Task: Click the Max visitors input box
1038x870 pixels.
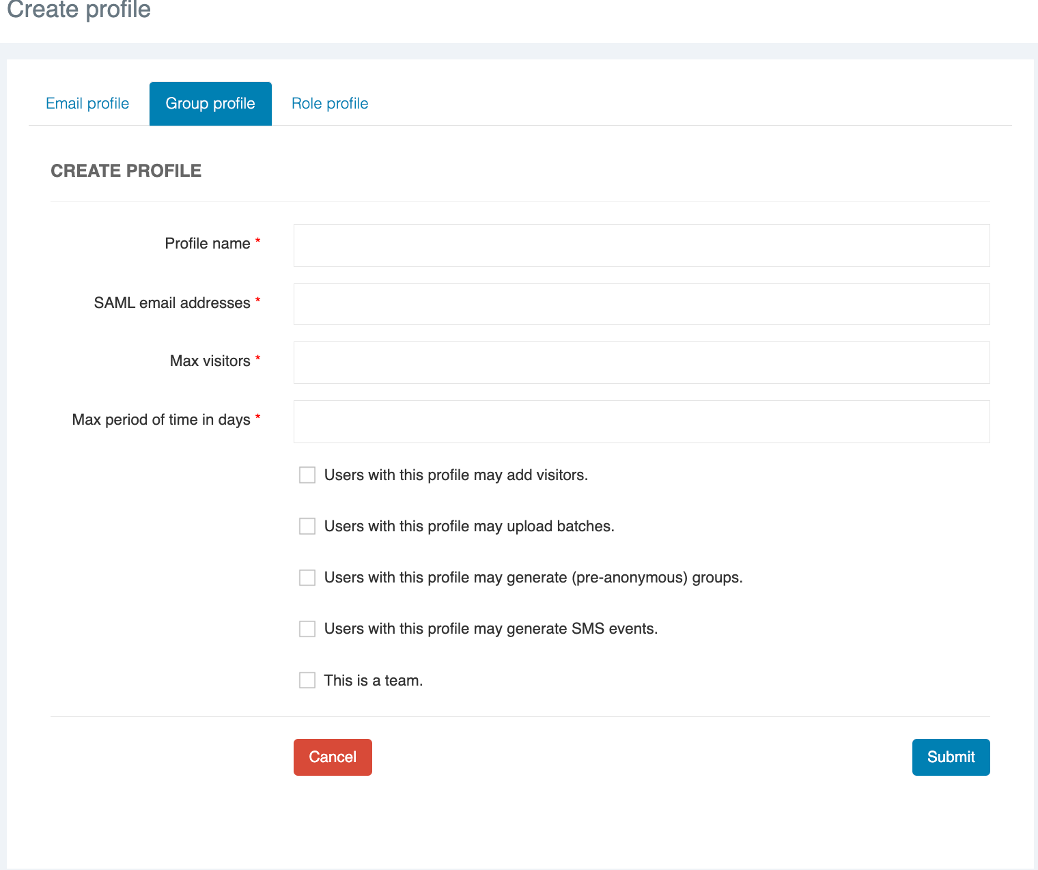Action: [x=641, y=362]
